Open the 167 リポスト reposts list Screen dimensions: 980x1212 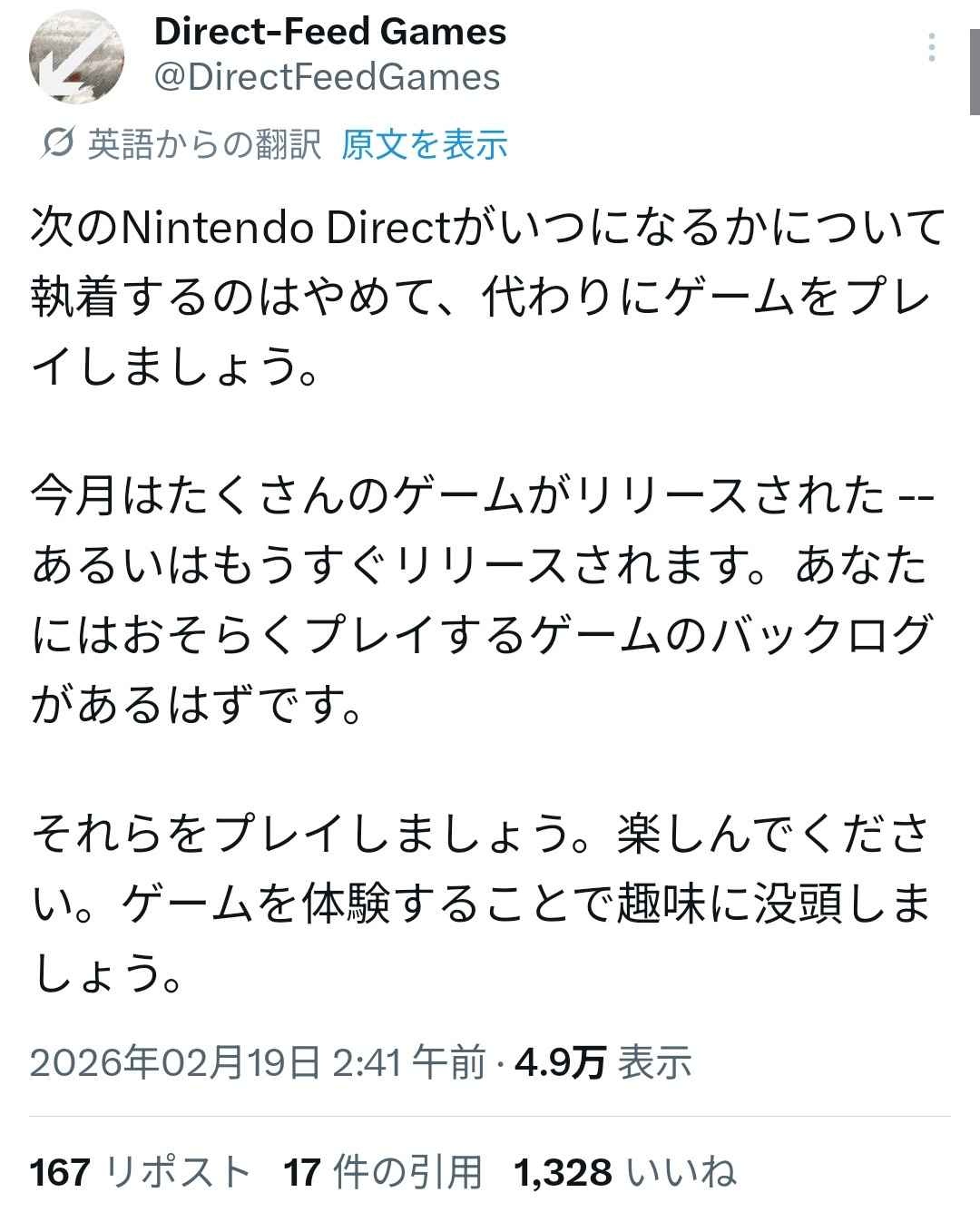[x=140, y=1172]
